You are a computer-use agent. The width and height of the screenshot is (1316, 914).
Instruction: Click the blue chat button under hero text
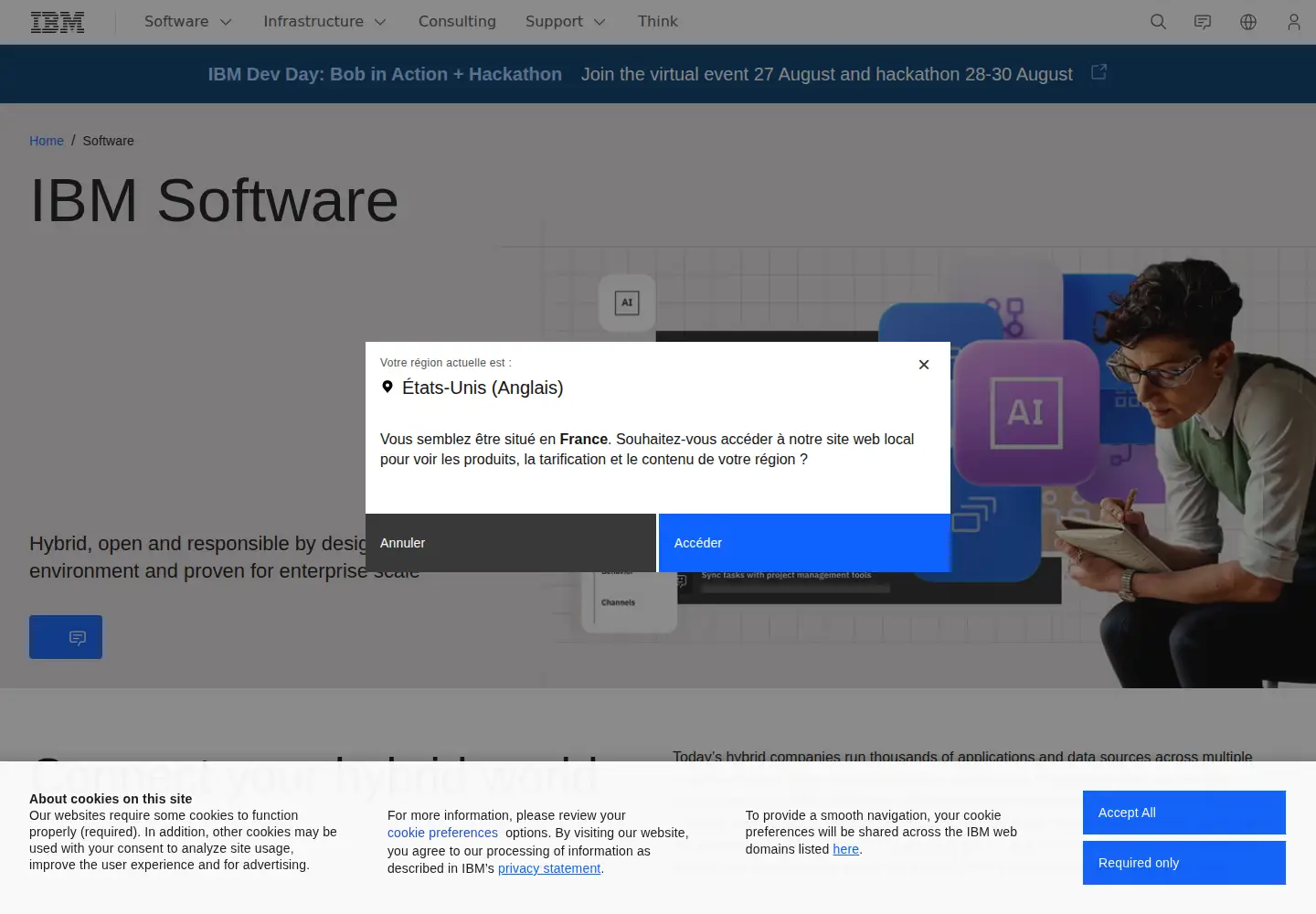(x=66, y=637)
